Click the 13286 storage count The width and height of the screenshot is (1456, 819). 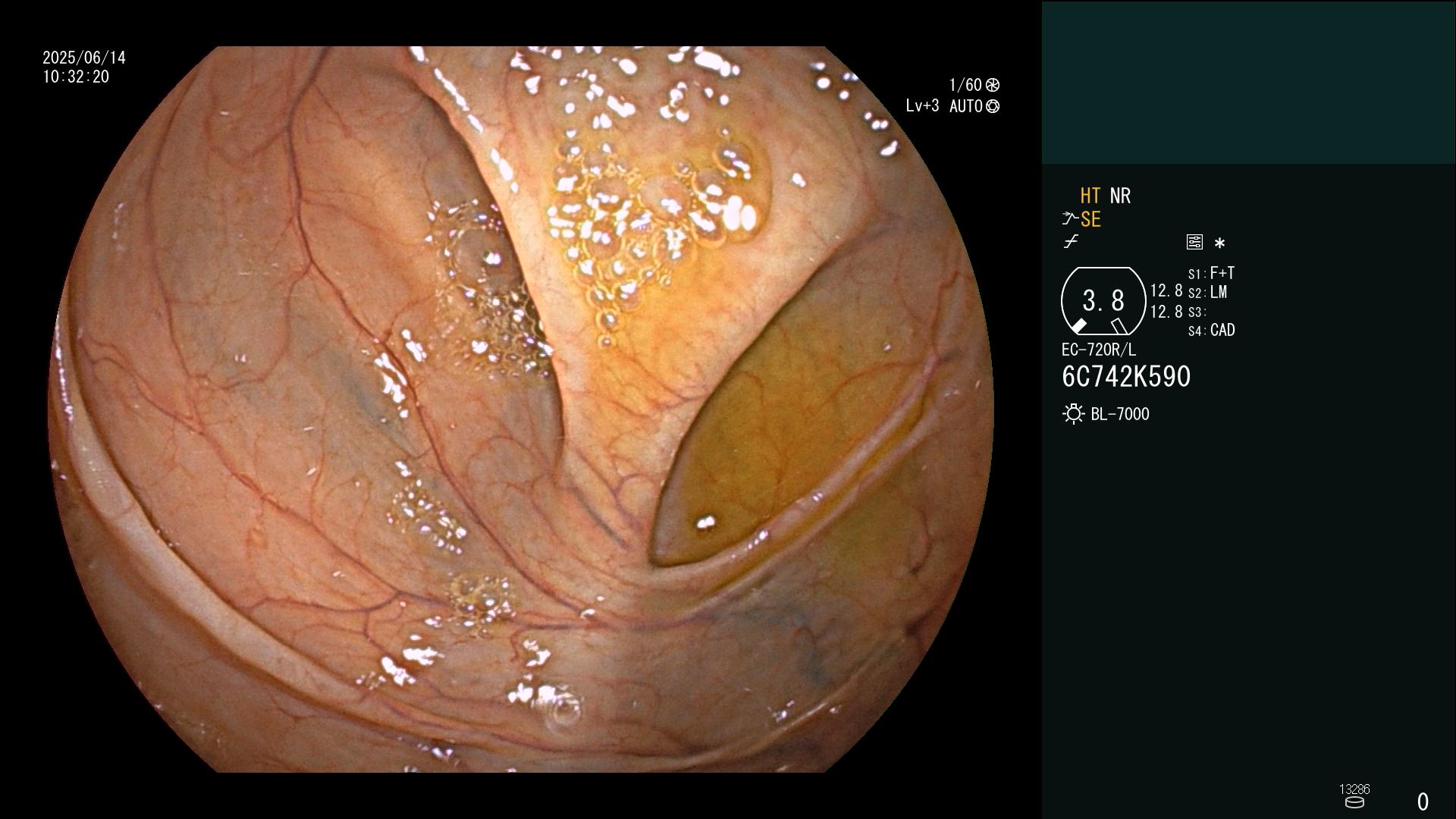pyautogui.click(x=1354, y=789)
